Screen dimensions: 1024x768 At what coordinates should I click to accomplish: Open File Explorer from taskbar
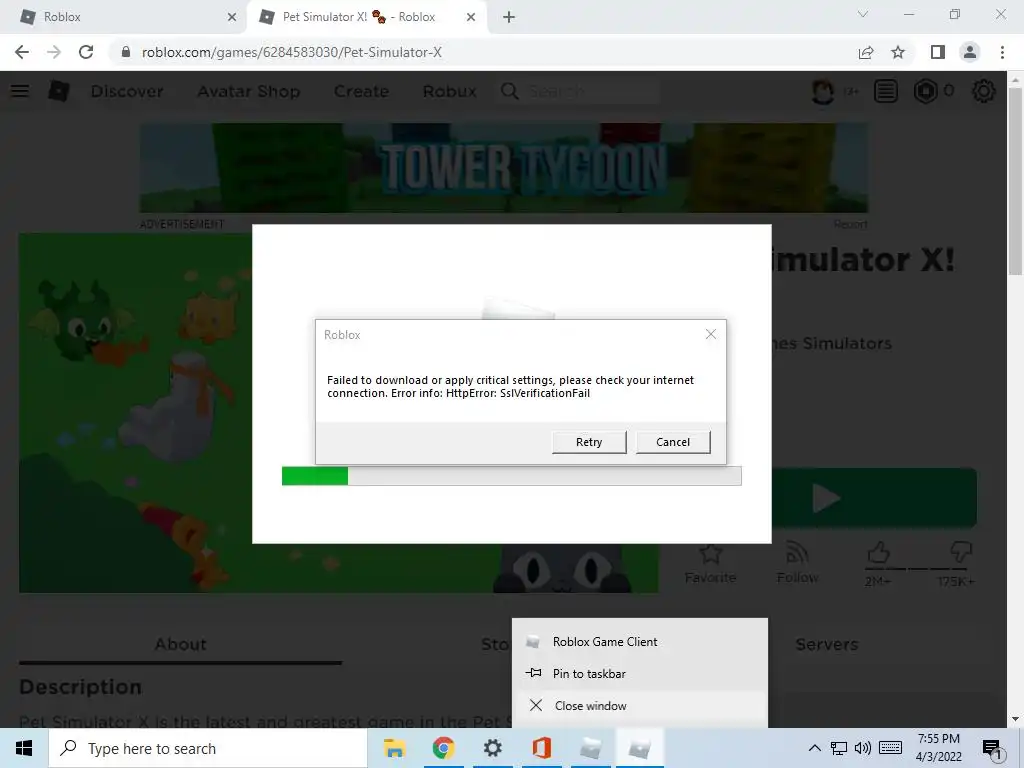[x=394, y=748]
